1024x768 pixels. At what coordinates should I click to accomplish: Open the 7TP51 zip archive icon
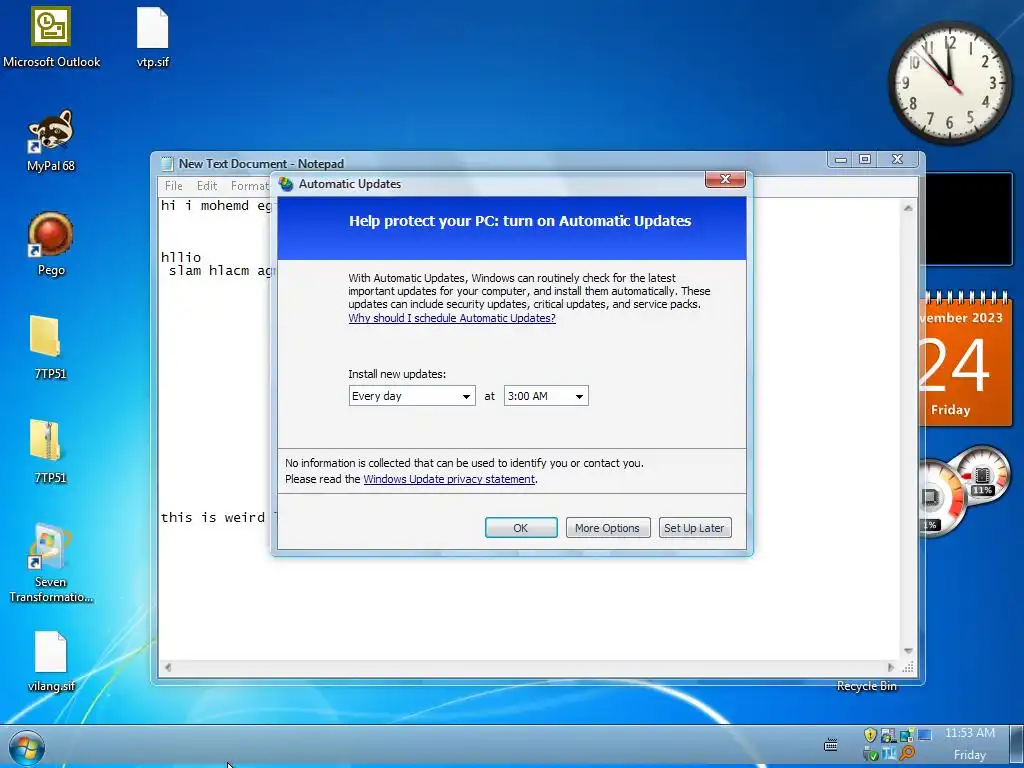50,451
